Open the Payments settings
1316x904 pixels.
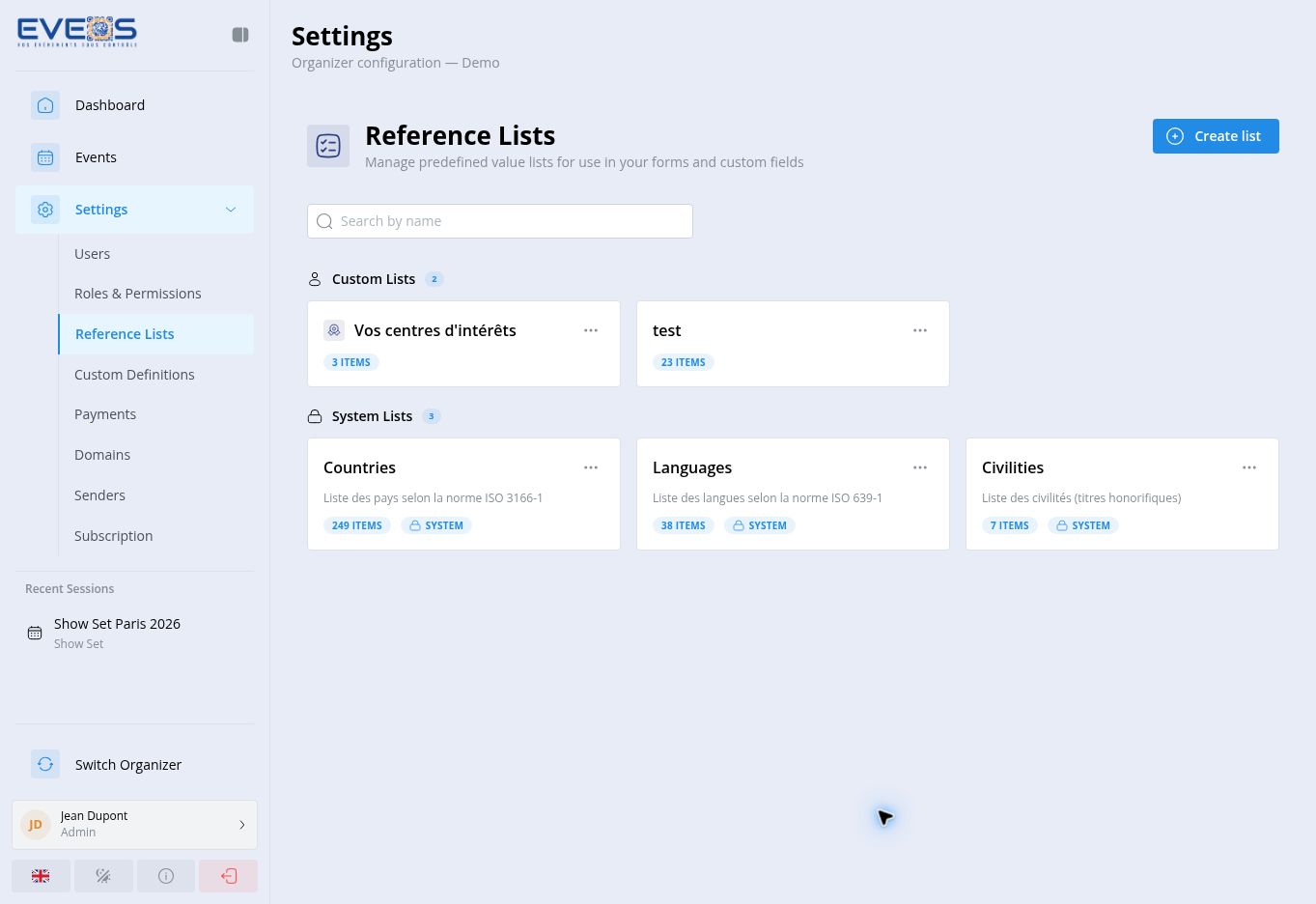coord(156,414)
